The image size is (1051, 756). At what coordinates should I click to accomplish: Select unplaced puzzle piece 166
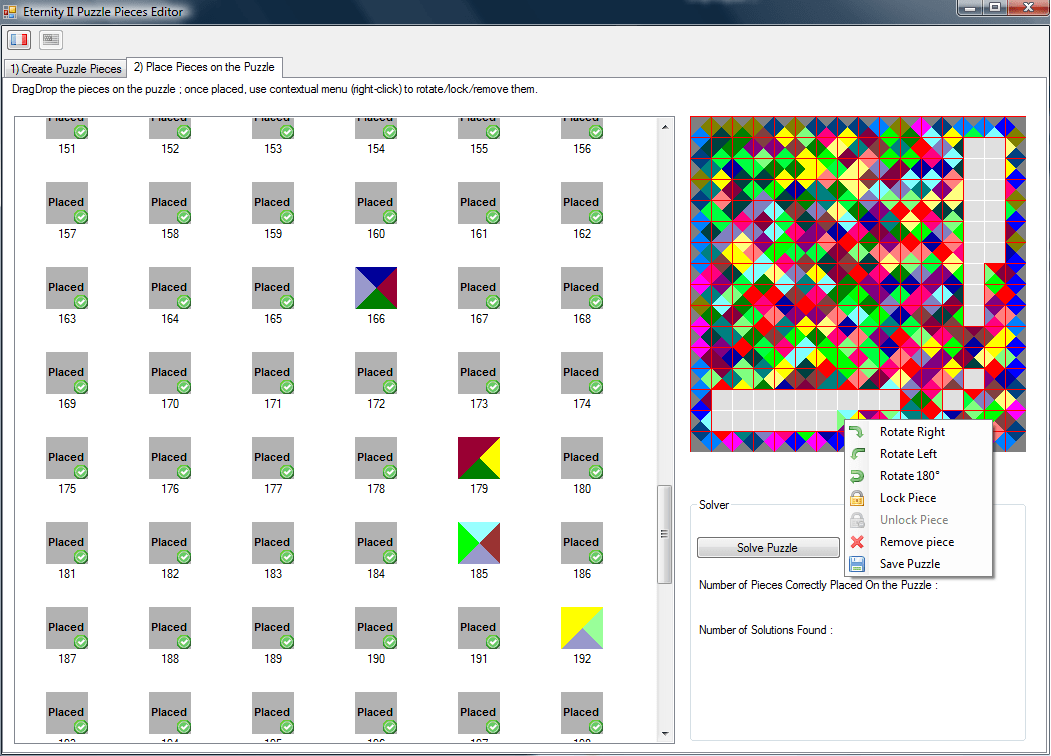pyautogui.click(x=376, y=288)
